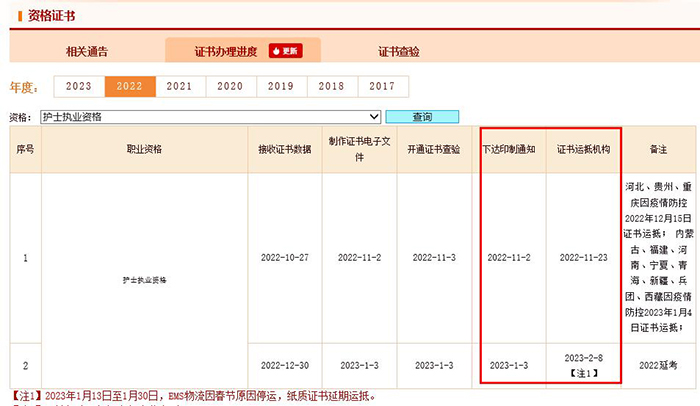This screenshot has height=406, width=700.
Task: Click the 证书运抵机构 column header
Action: 583,149
